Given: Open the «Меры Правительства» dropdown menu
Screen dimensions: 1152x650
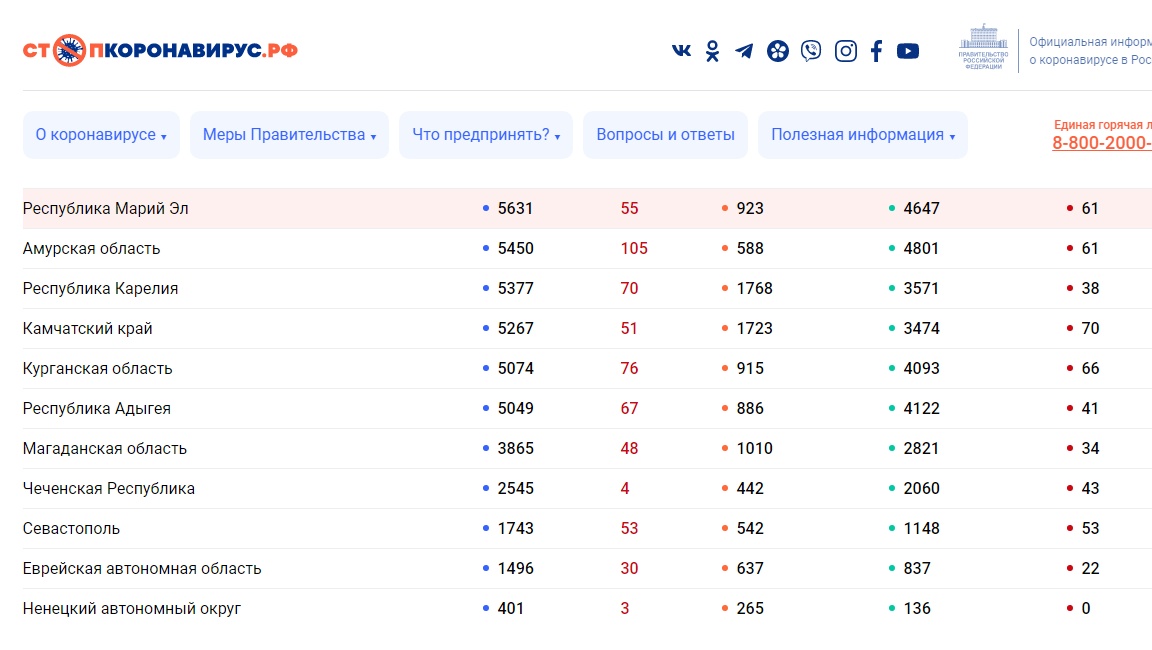Looking at the screenshot, I should tap(289, 135).
